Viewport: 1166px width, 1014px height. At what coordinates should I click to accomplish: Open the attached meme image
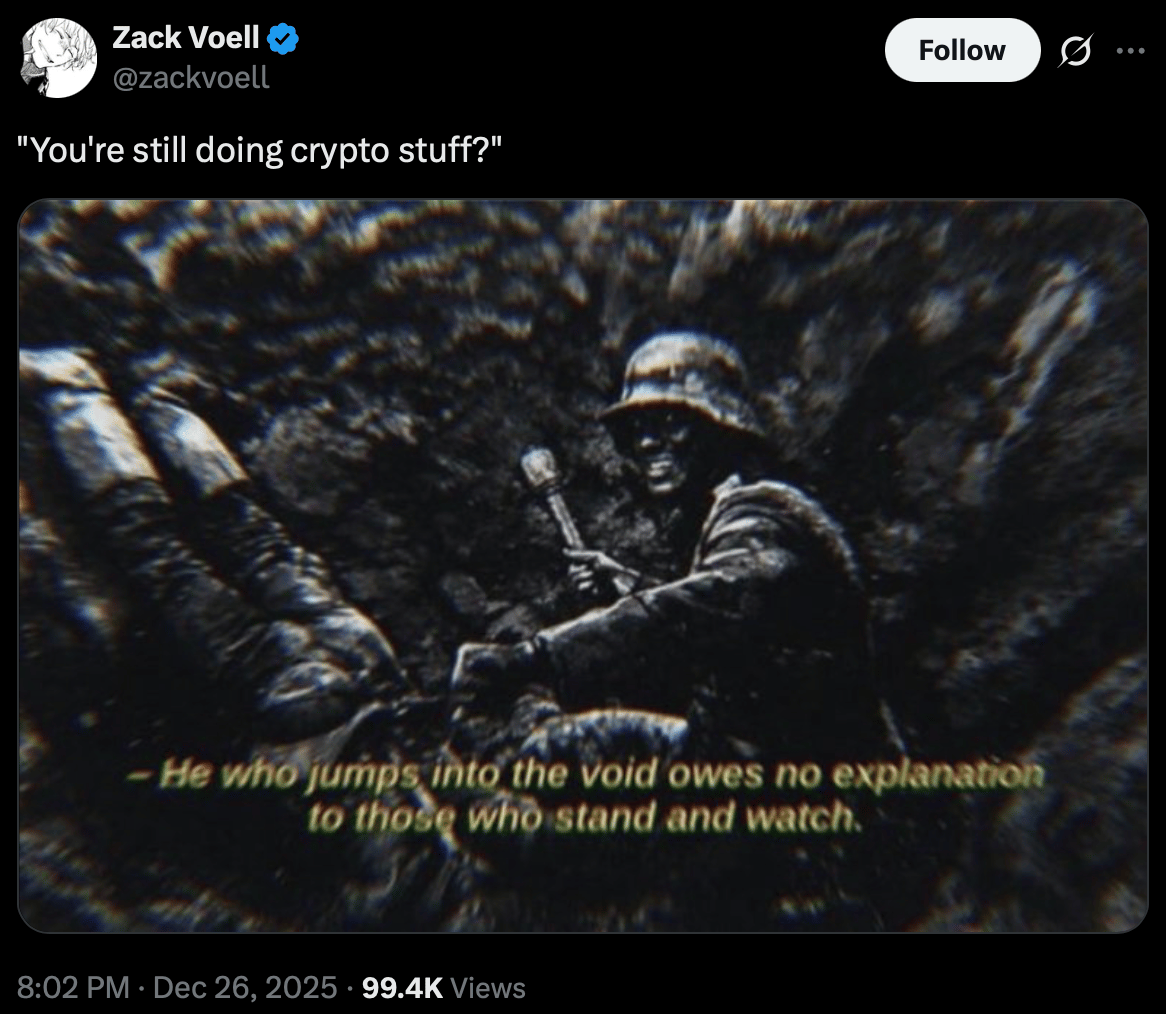[x=583, y=566]
